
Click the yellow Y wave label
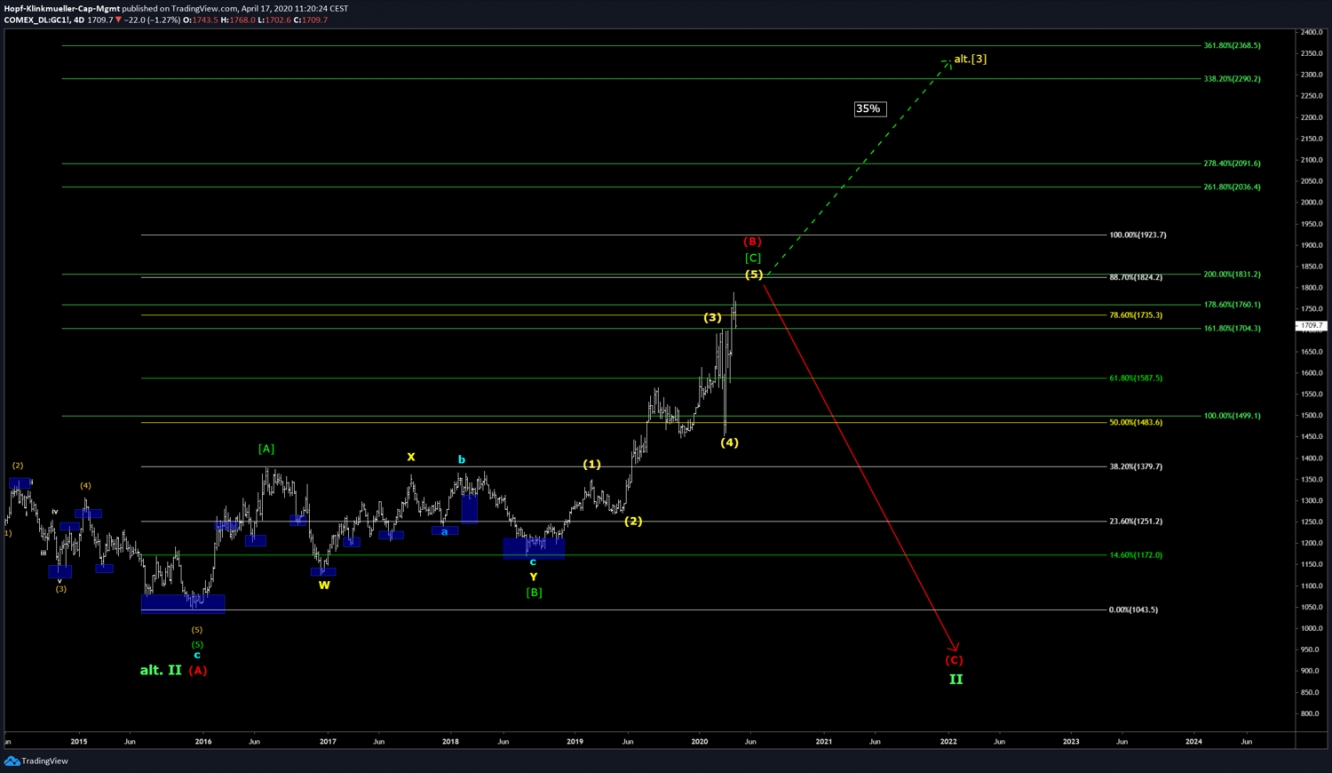(533, 577)
